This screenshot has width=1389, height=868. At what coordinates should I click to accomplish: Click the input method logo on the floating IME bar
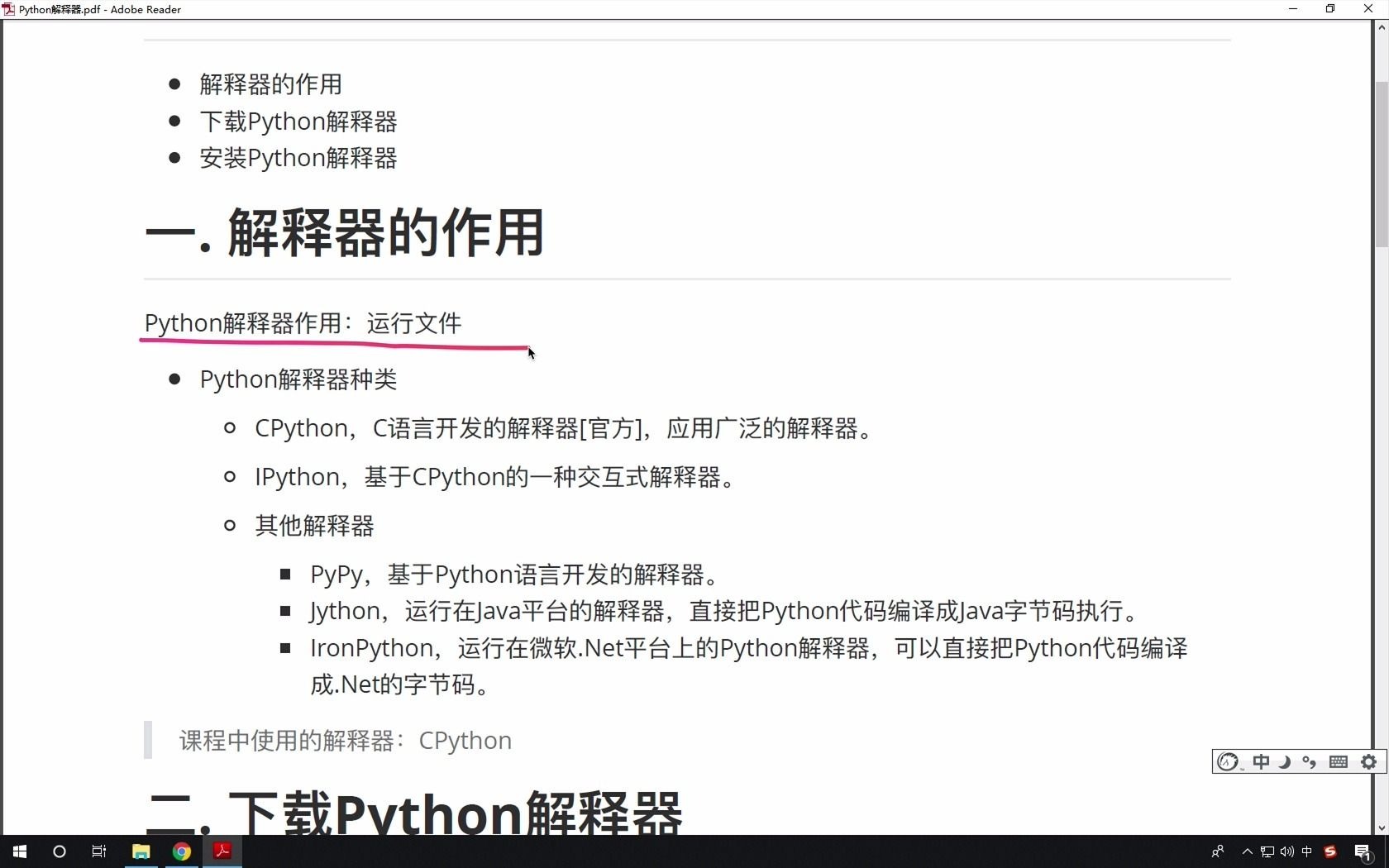(x=1229, y=762)
